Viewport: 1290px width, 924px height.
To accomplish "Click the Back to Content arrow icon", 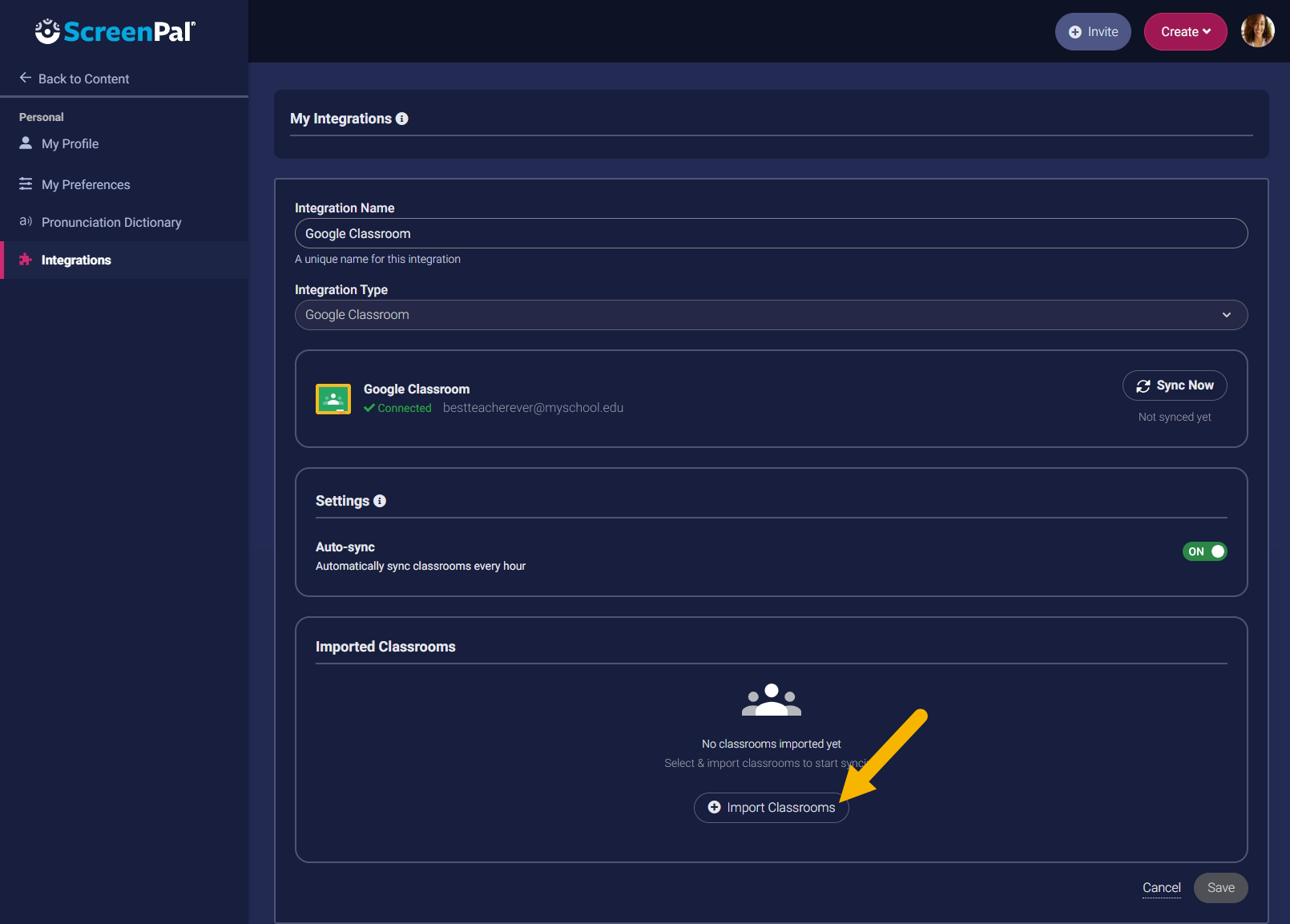I will click(26, 78).
